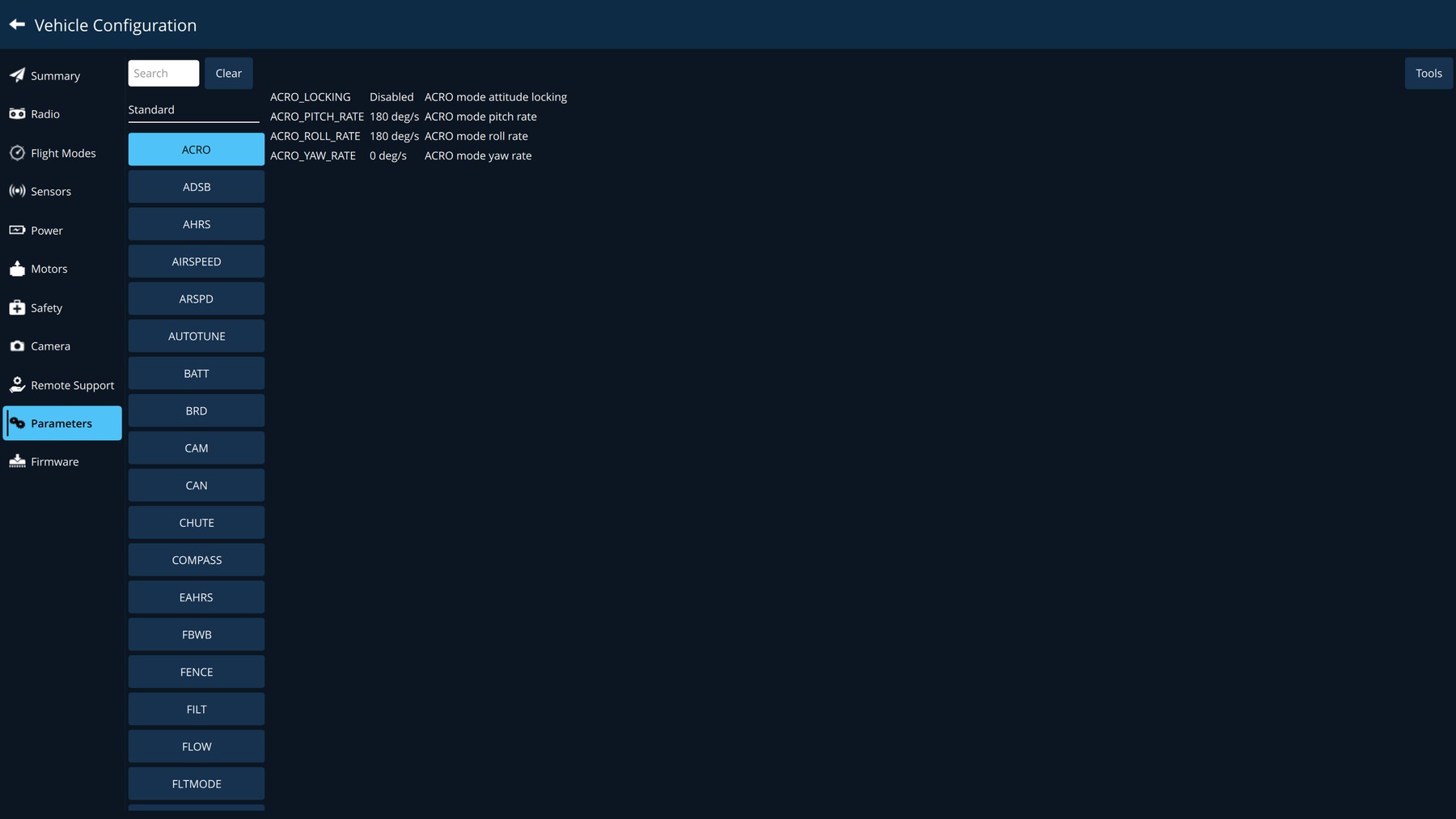
Task: Click the Flight Modes icon
Action: [17, 153]
